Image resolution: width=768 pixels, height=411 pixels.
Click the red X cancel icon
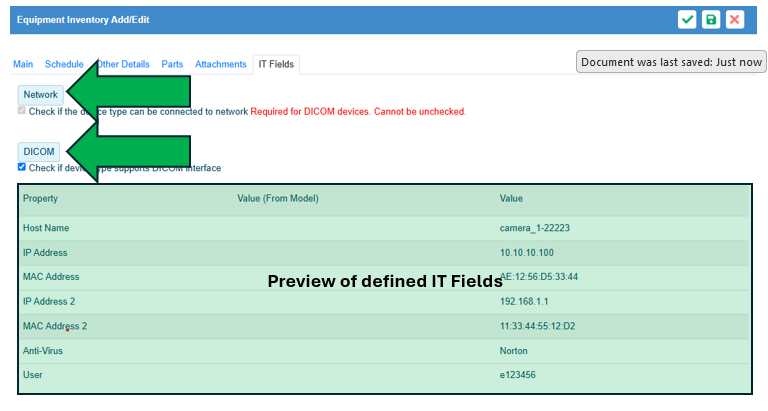coord(735,20)
